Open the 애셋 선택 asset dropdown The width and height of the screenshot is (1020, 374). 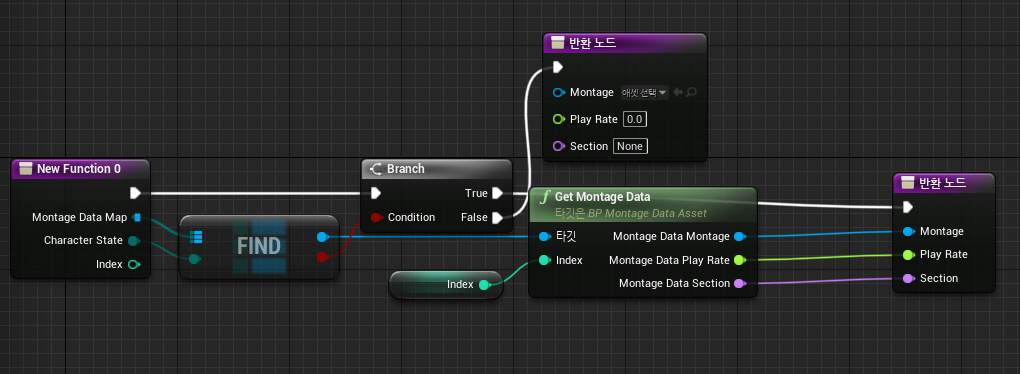point(645,92)
